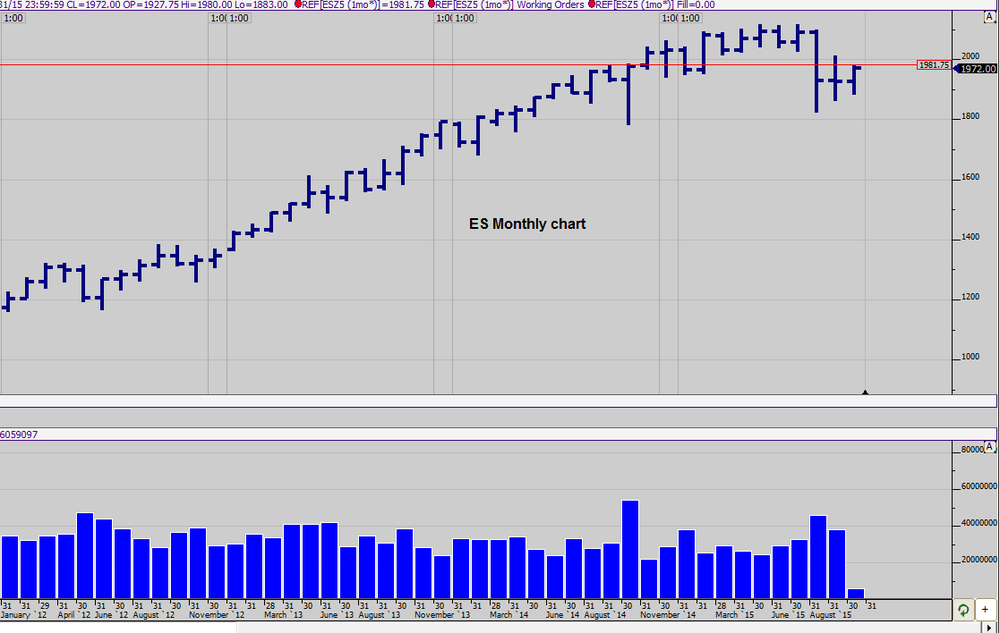
Task: Click the red dot before Fill=0.00 reference
Action: coord(592,4)
